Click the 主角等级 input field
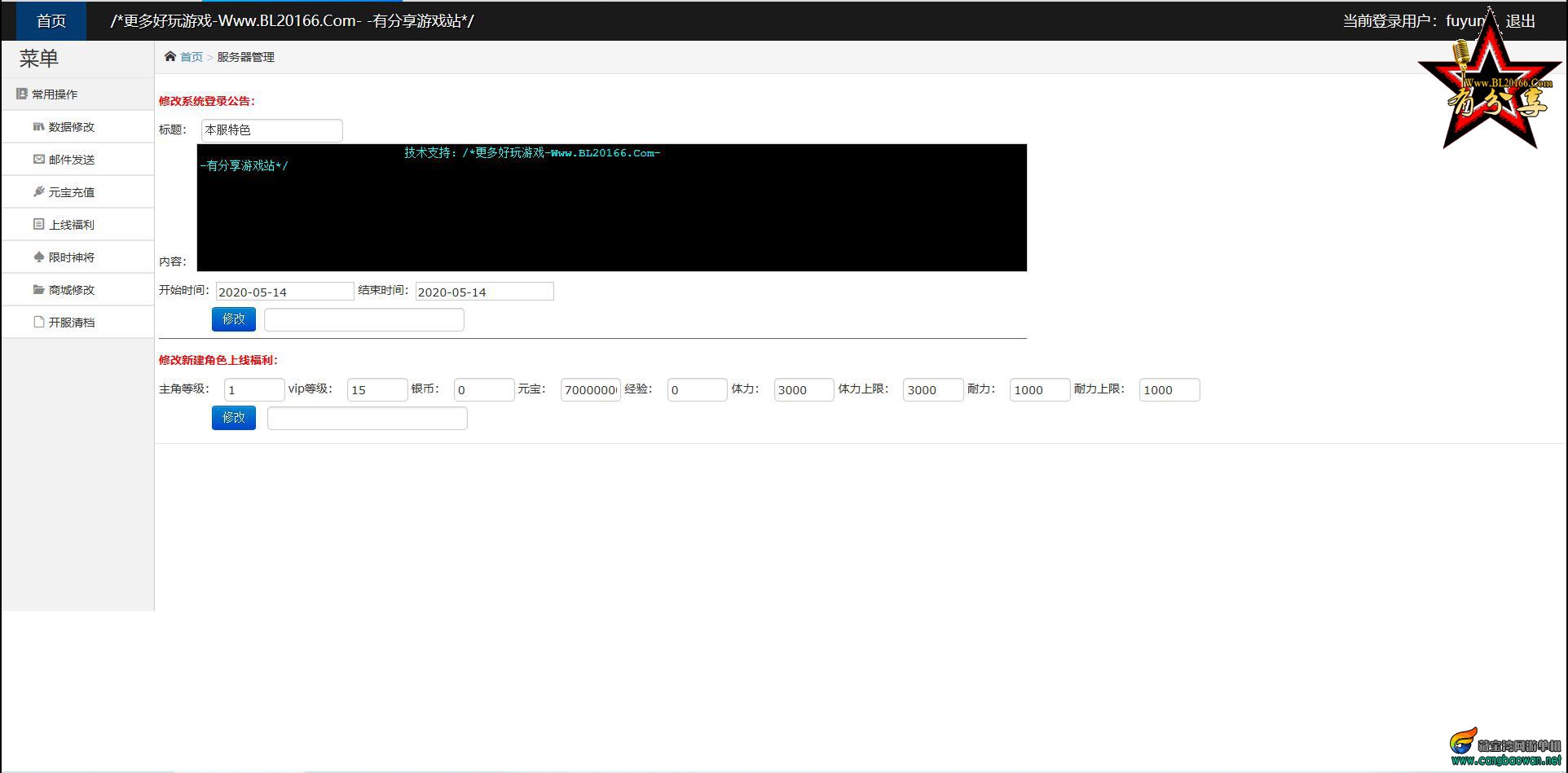The height and width of the screenshot is (773, 1568). point(254,389)
